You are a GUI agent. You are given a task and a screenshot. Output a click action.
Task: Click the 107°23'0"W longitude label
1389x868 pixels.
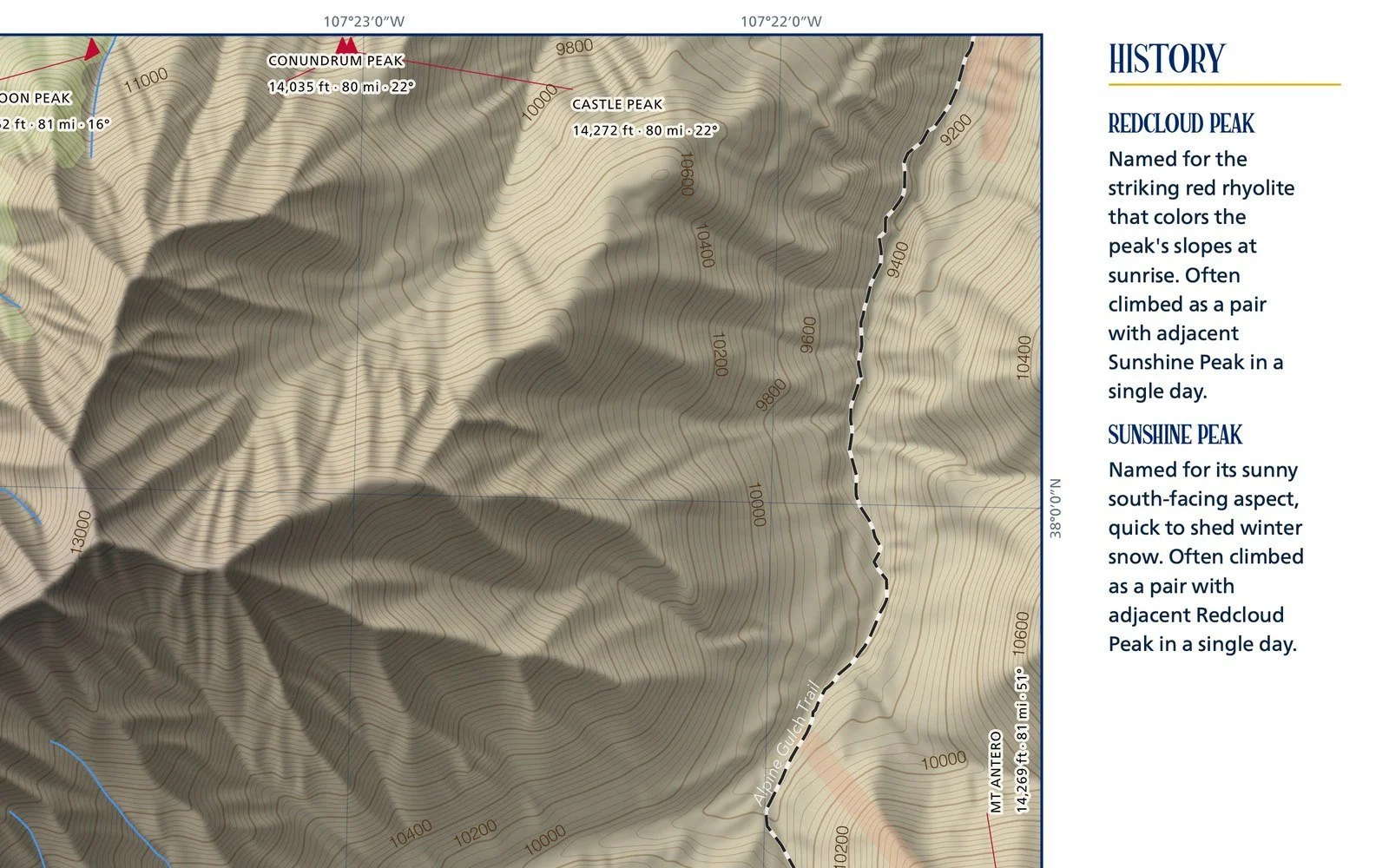pos(364,22)
